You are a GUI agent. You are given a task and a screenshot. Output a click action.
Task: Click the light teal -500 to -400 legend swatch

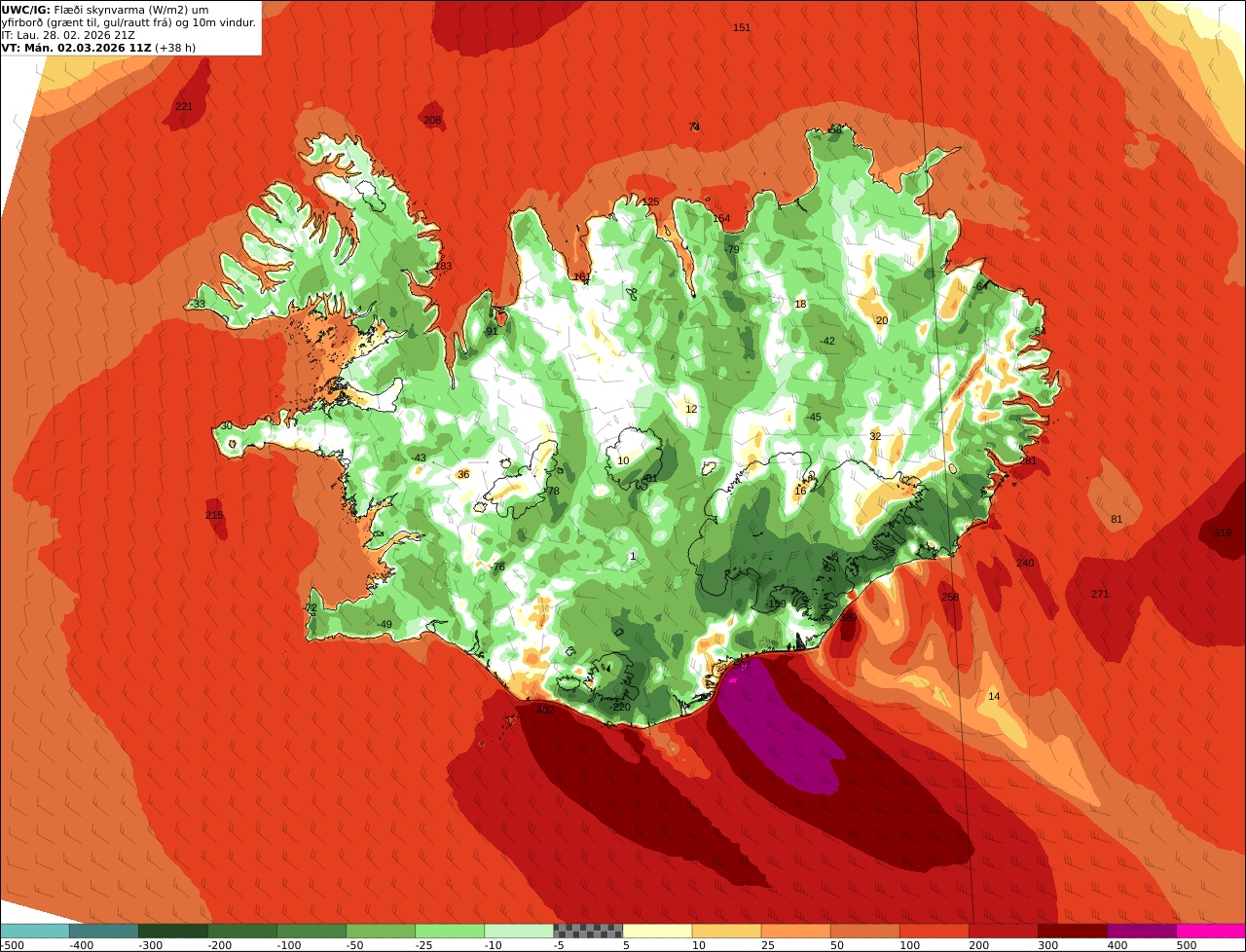point(36,931)
